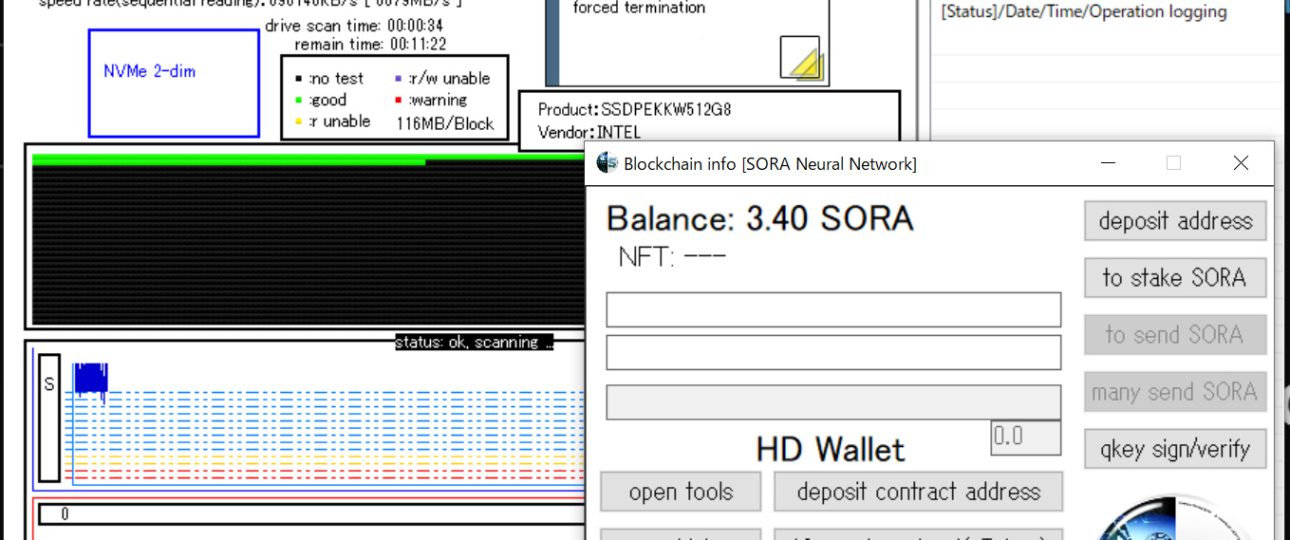Click the yellow forced termination icon
The image size is (1290, 540).
[800, 57]
